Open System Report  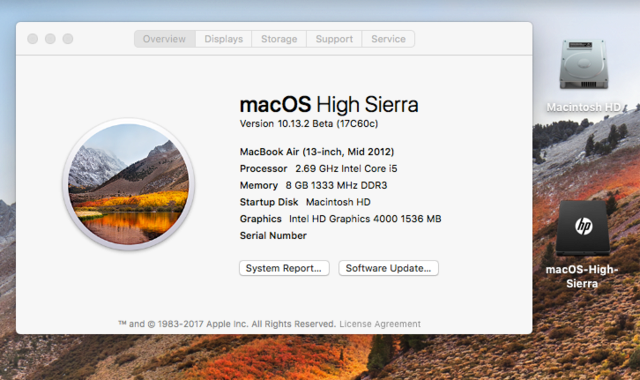[x=284, y=268]
